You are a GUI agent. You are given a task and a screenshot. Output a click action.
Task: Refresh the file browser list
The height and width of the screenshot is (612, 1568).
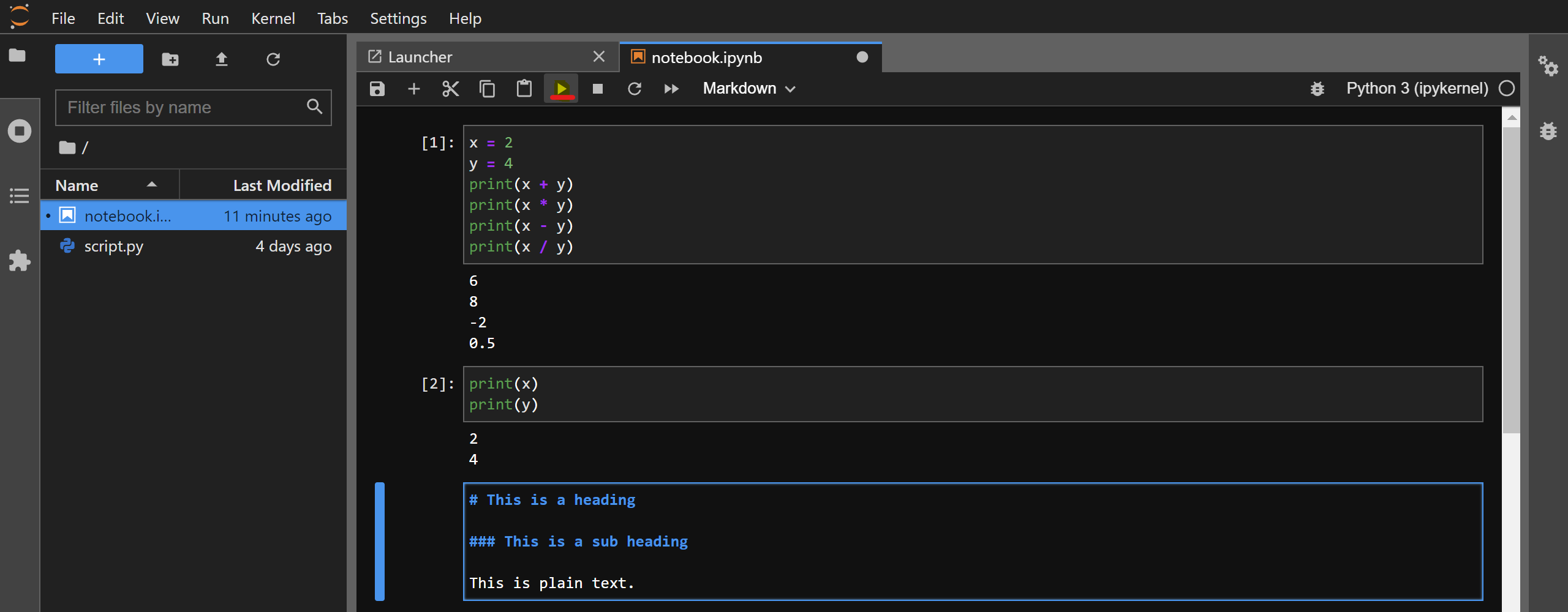(273, 59)
